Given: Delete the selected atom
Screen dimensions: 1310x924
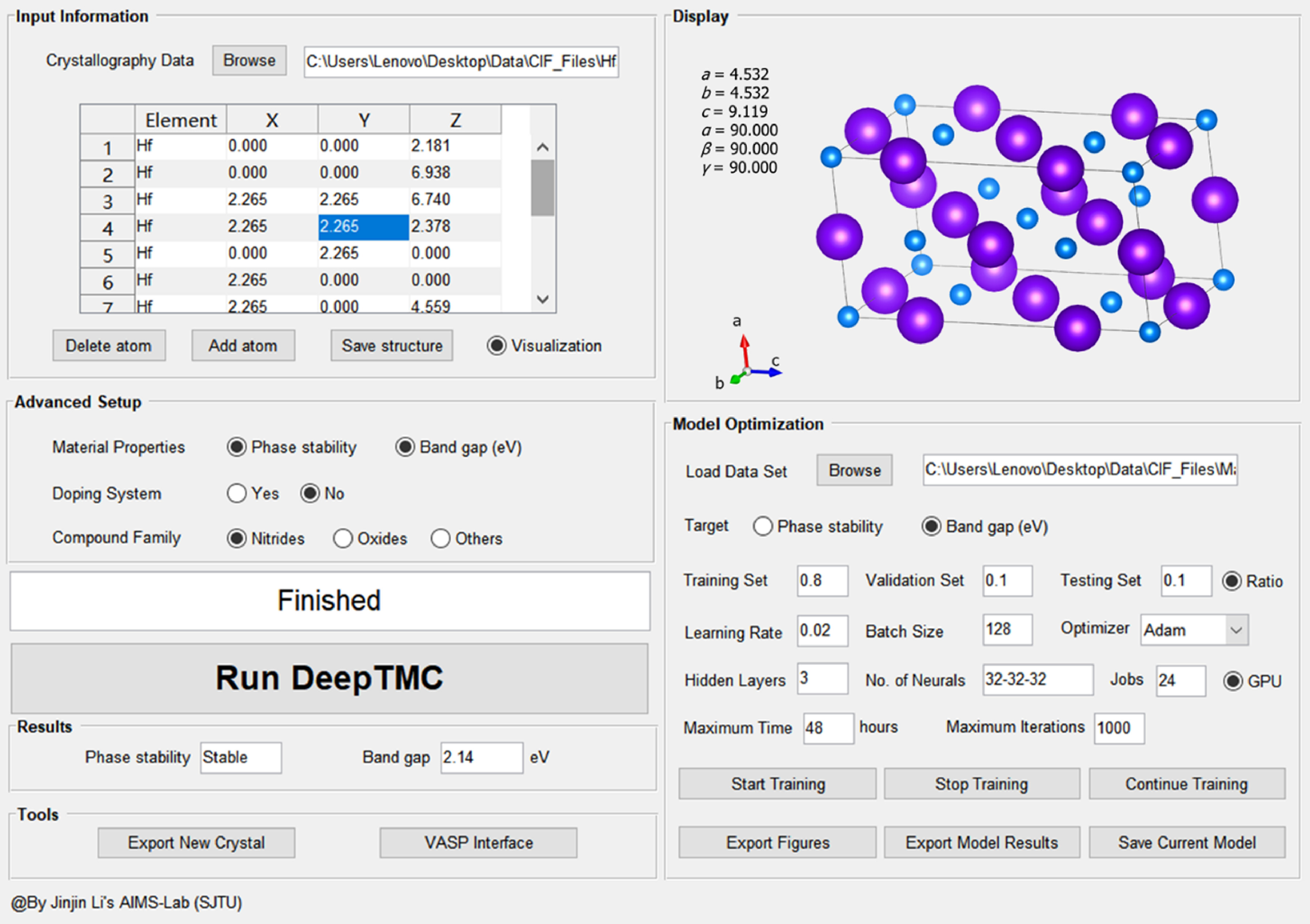Looking at the screenshot, I should pyautogui.click(x=109, y=346).
